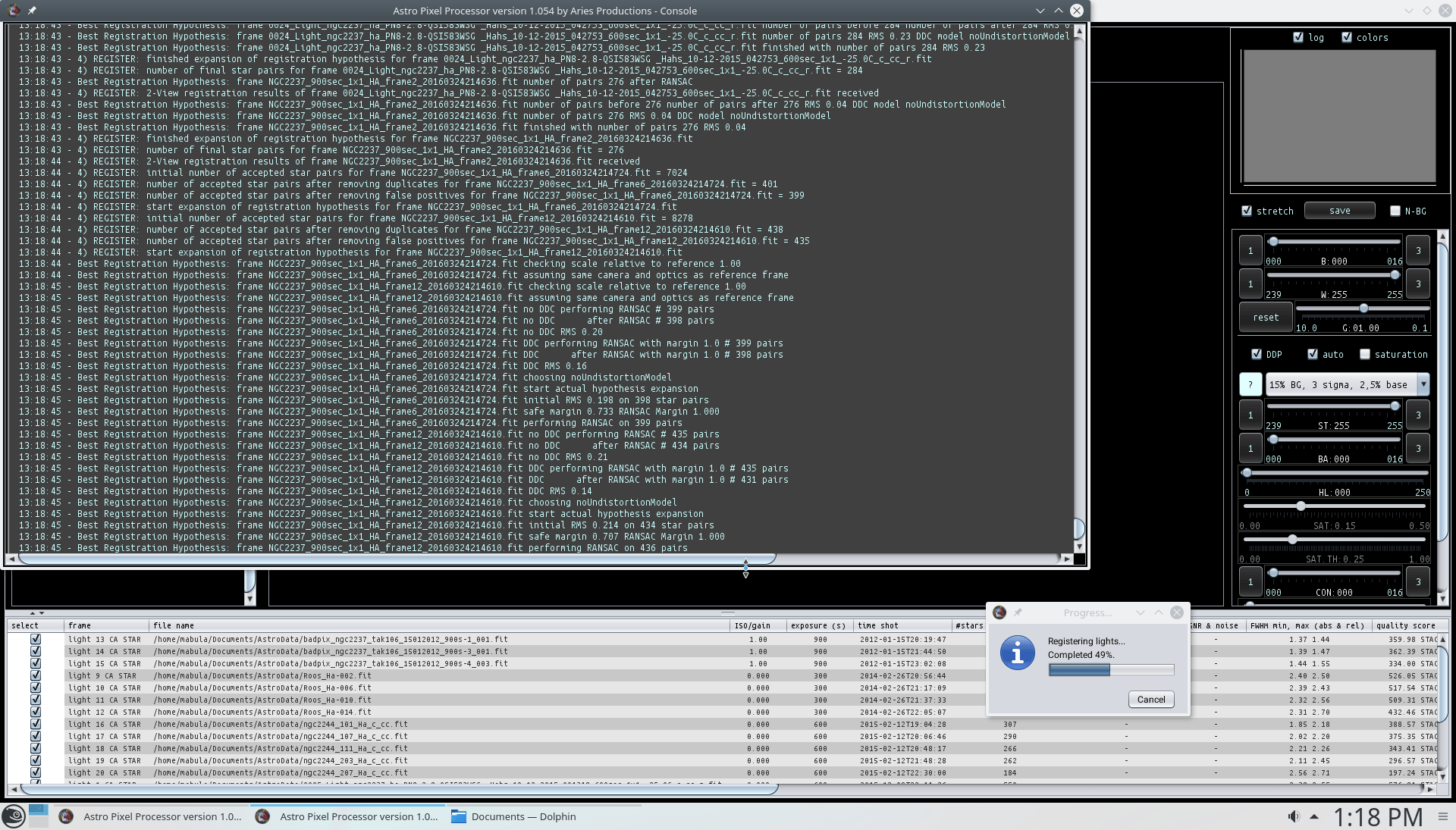Screen dimensions: 1456x830
Task: Click the frame table horizontal scrollbar thumb
Action: 398,789
